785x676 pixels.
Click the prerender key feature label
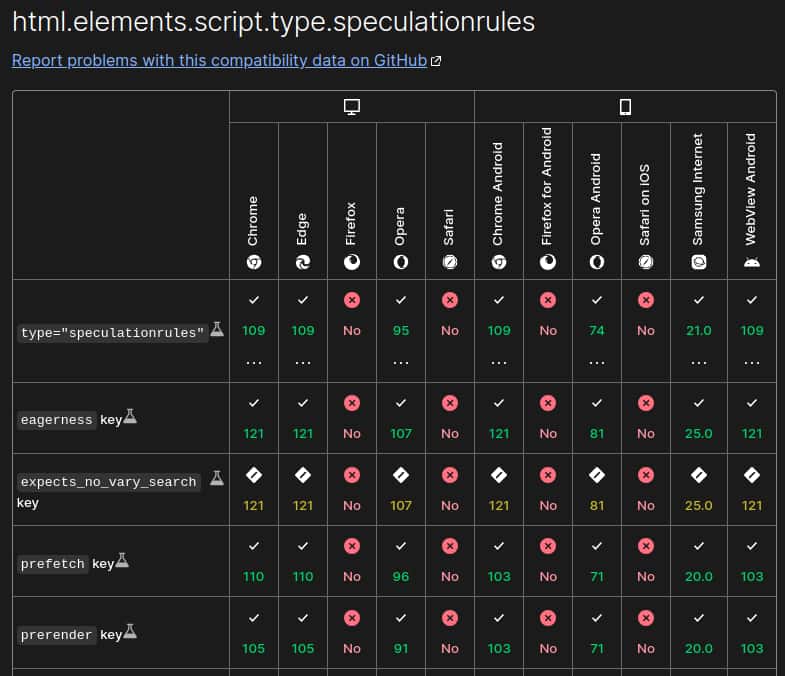tap(58, 635)
